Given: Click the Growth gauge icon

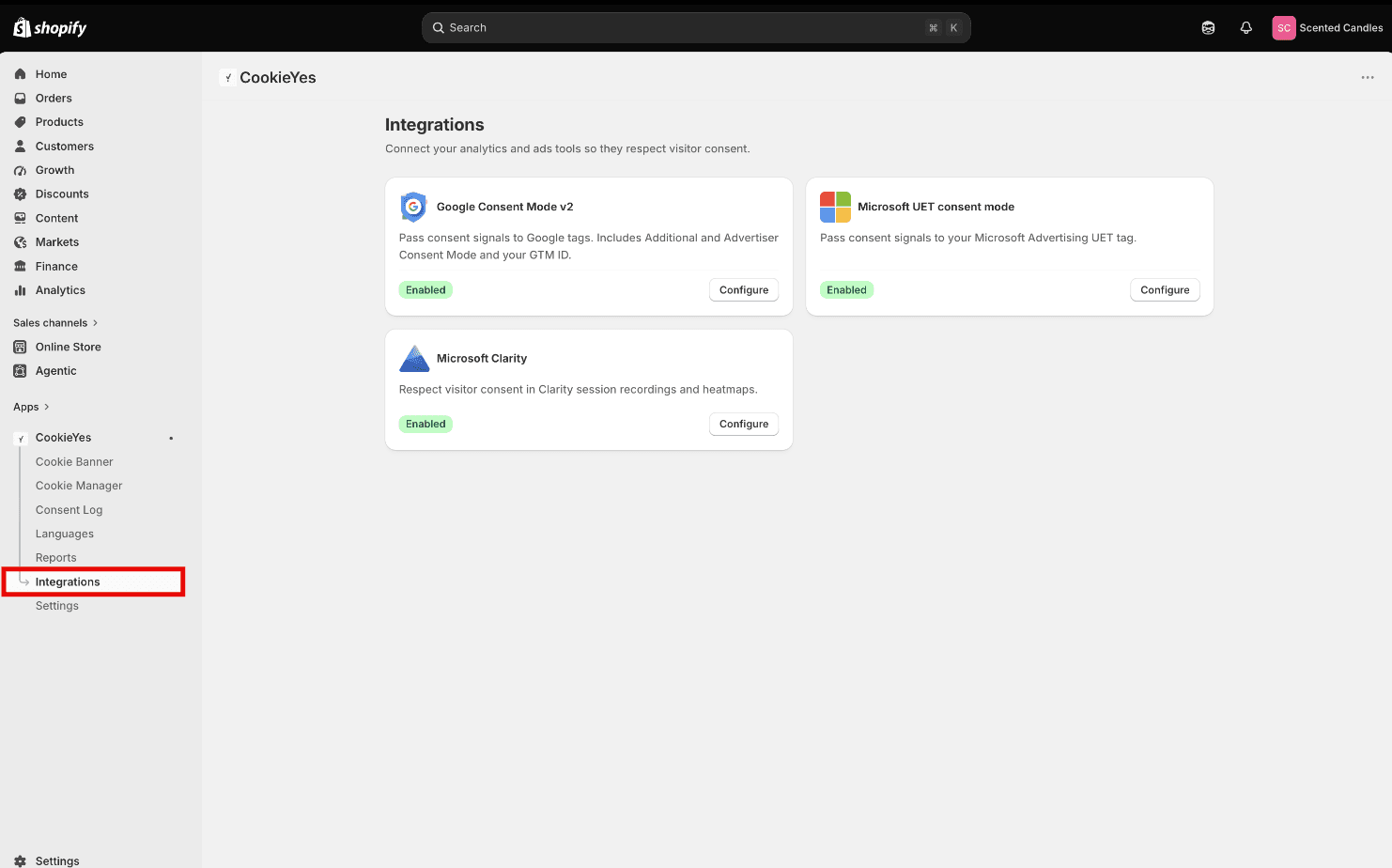Looking at the screenshot, I should click(x=20, y=170).
